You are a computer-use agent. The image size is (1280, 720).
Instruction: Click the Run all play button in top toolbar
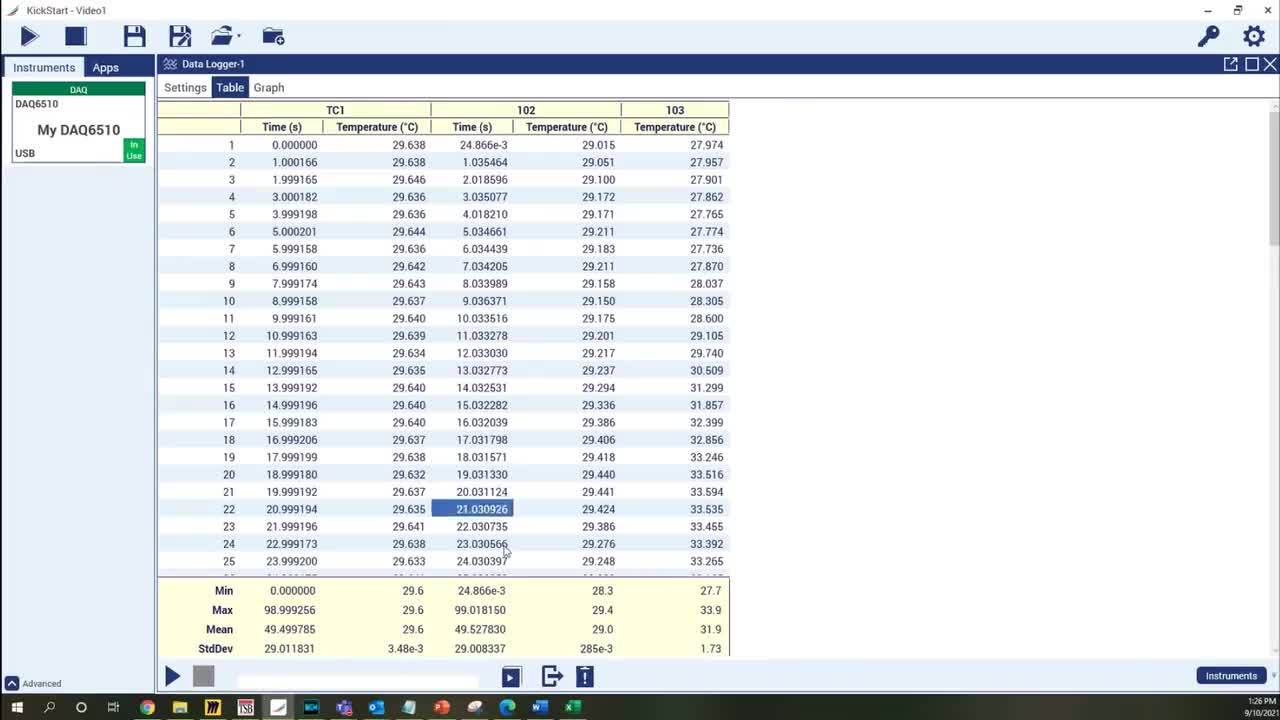[30, 37]
